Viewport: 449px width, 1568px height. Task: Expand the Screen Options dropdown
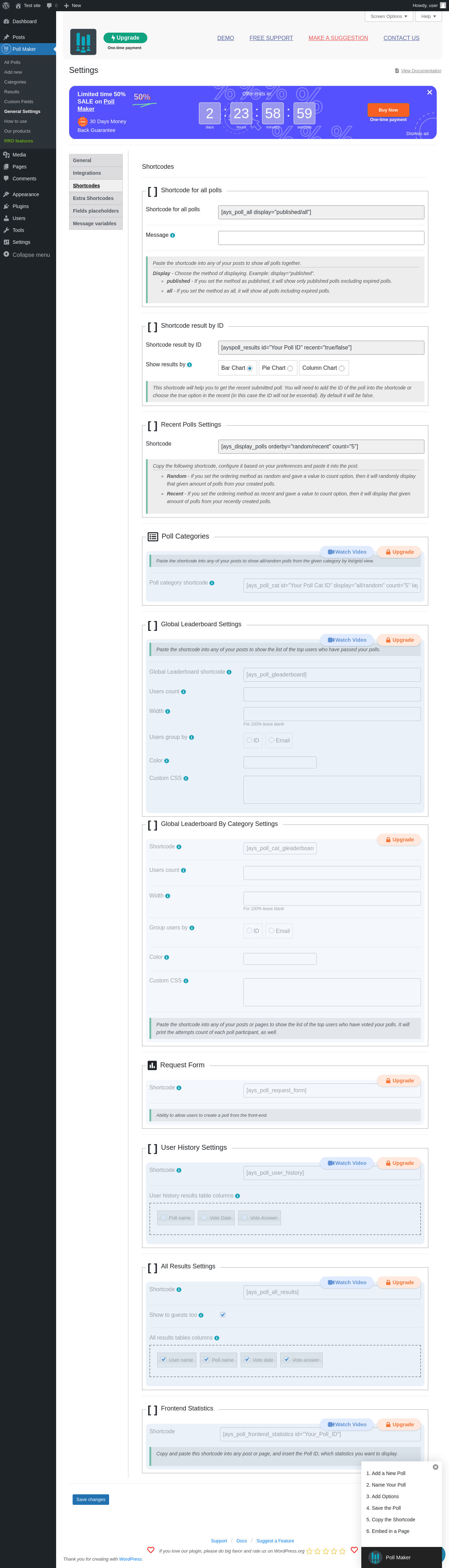pyautogui.click(x=389, y=16)
